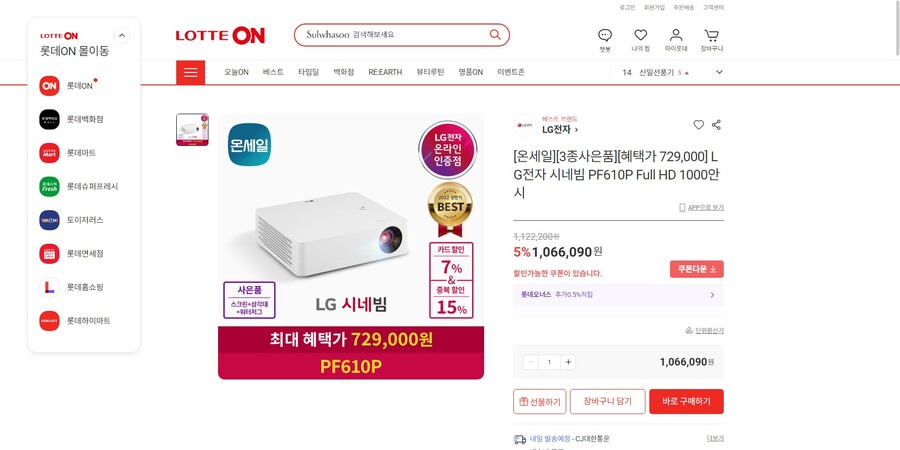This screenshot has width=900, height=450.
Task: Increase quantity with the plus button
Action: coord(568,362)
